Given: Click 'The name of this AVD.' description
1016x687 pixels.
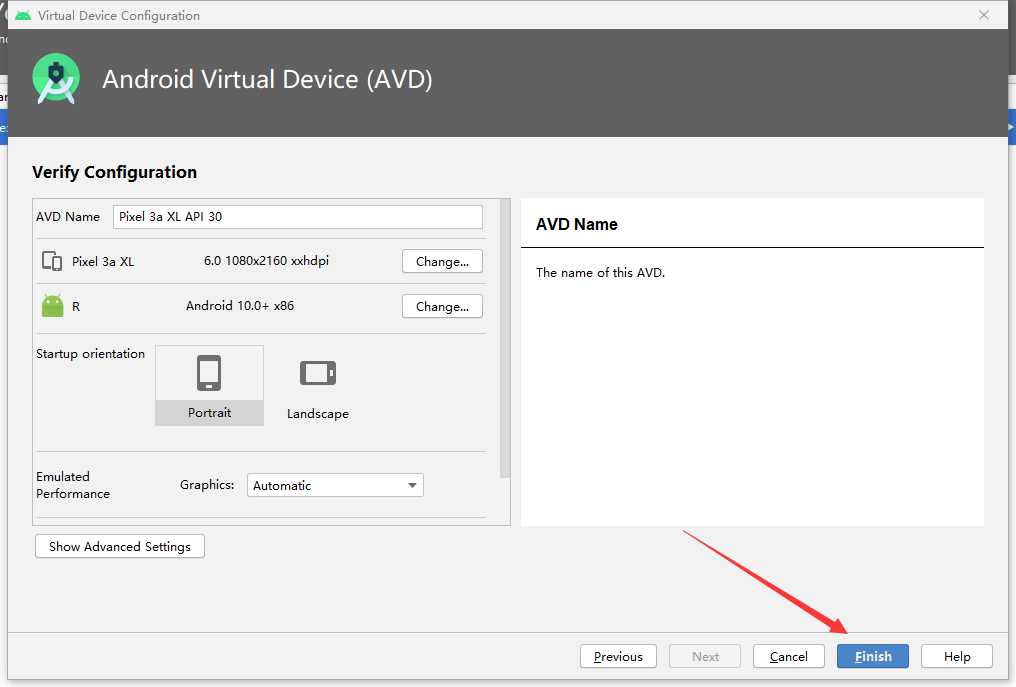Looking at the screenshot, I should (600, 273).
